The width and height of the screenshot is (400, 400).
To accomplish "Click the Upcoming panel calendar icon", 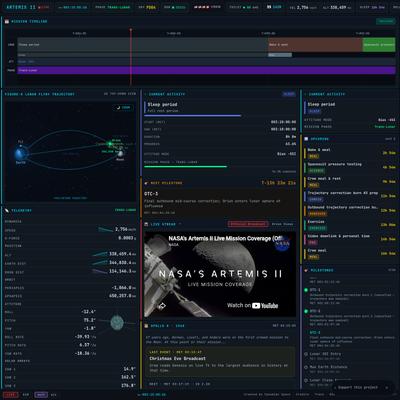I will (x=306, y=139).
